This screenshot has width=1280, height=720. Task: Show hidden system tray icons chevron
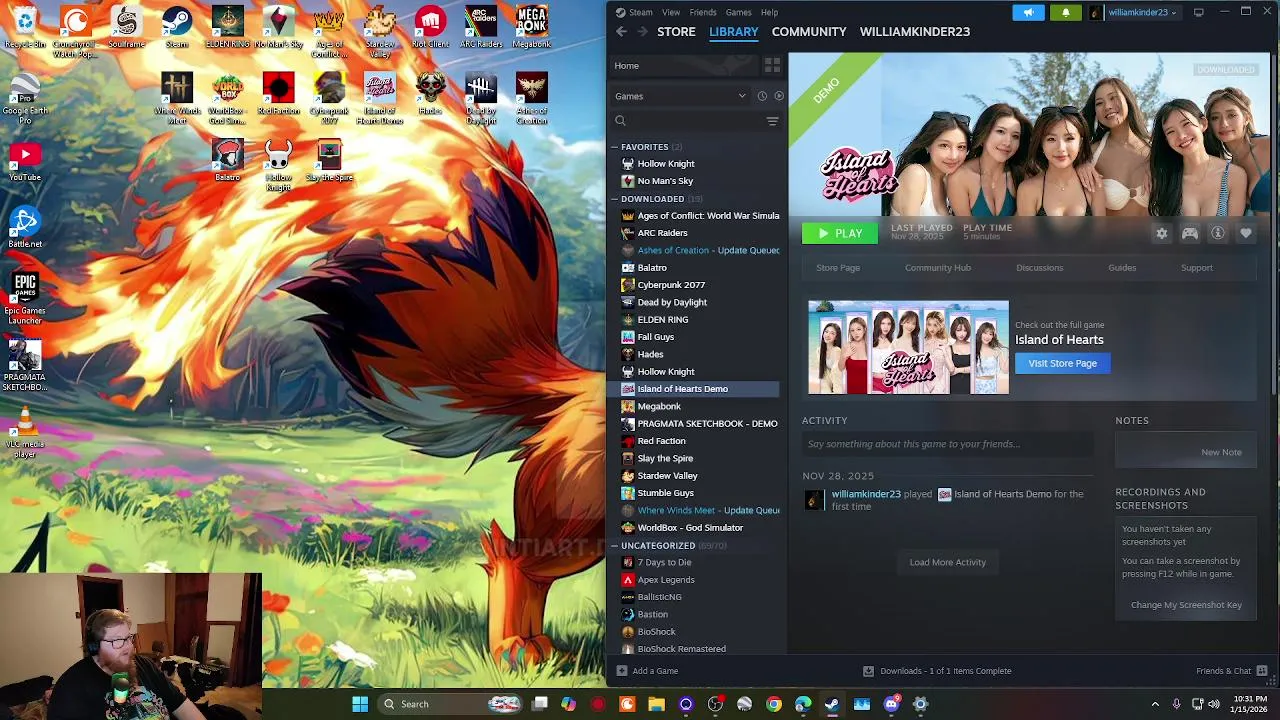tap(1155, 704)
